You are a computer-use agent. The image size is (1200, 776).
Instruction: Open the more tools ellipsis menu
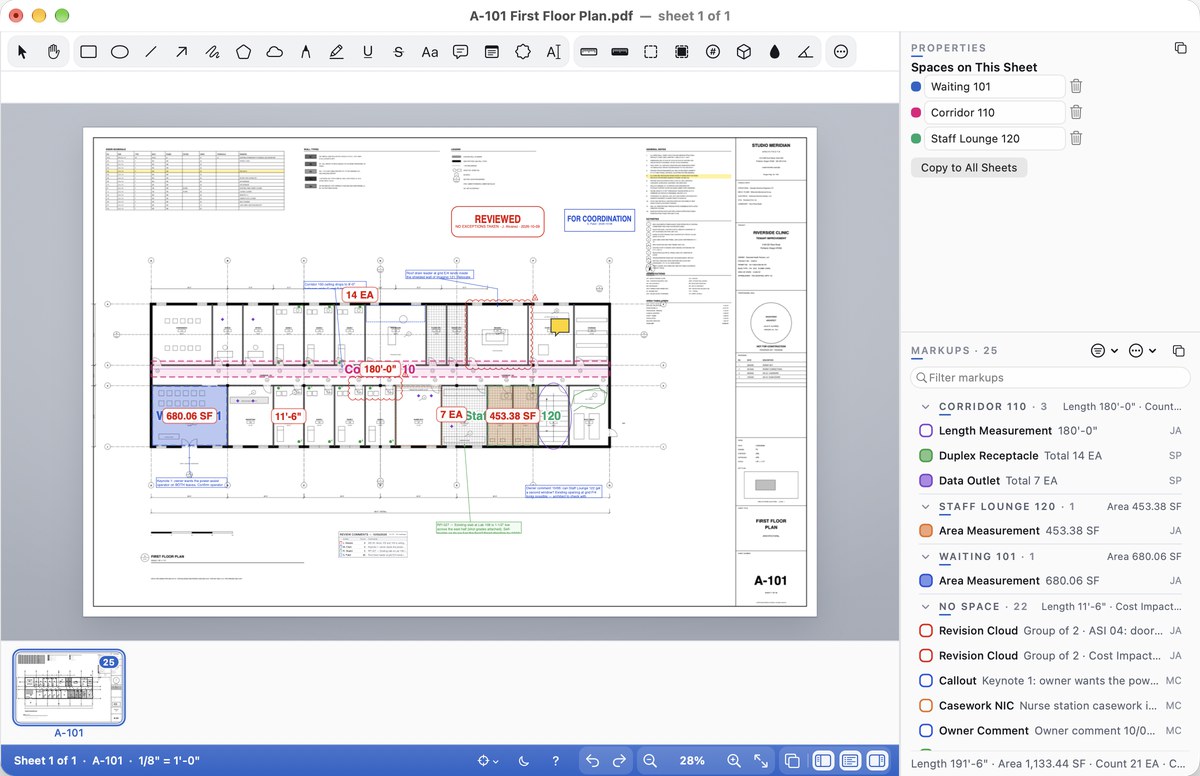click(840, 52)
